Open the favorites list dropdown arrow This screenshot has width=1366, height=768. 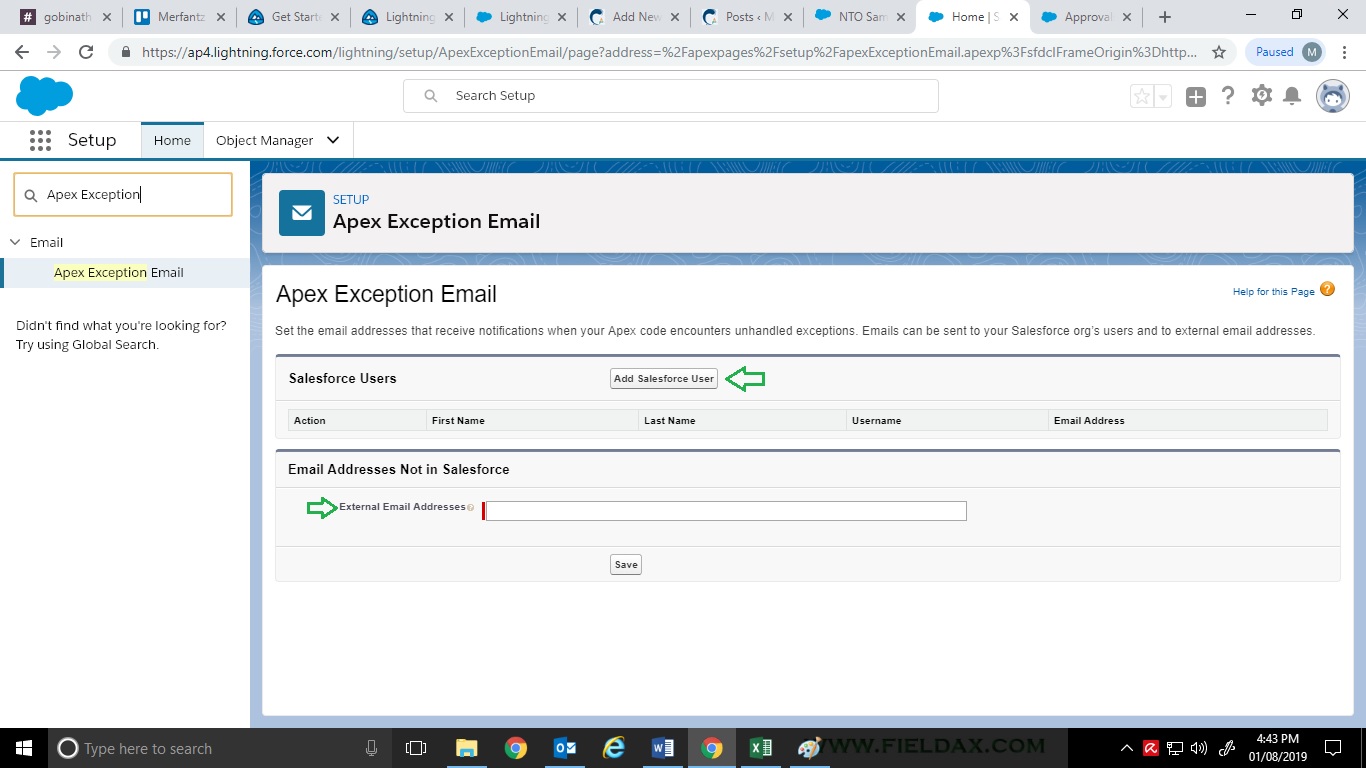pos(1162,96)
